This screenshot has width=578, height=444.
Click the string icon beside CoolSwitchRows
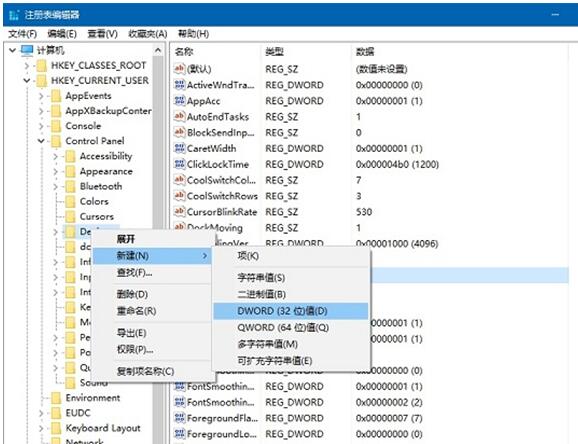(180, 196)
